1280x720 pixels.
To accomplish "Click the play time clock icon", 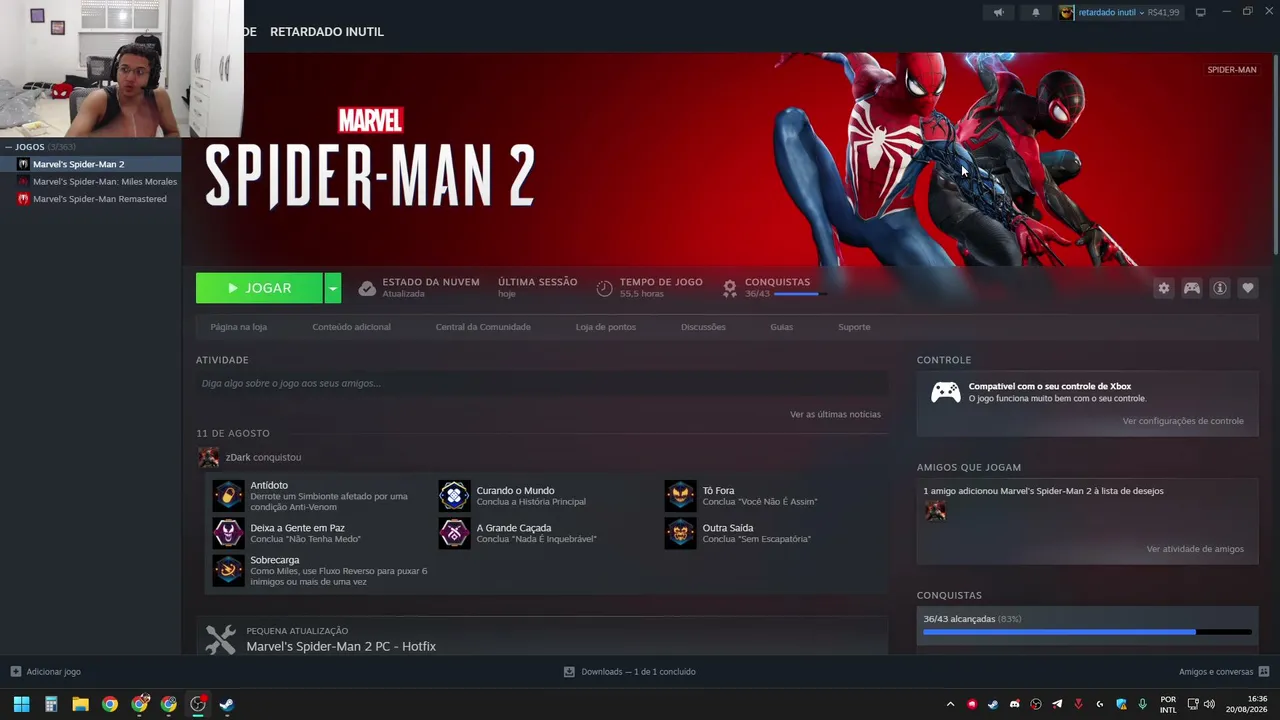I will click(x=604, y=288).
